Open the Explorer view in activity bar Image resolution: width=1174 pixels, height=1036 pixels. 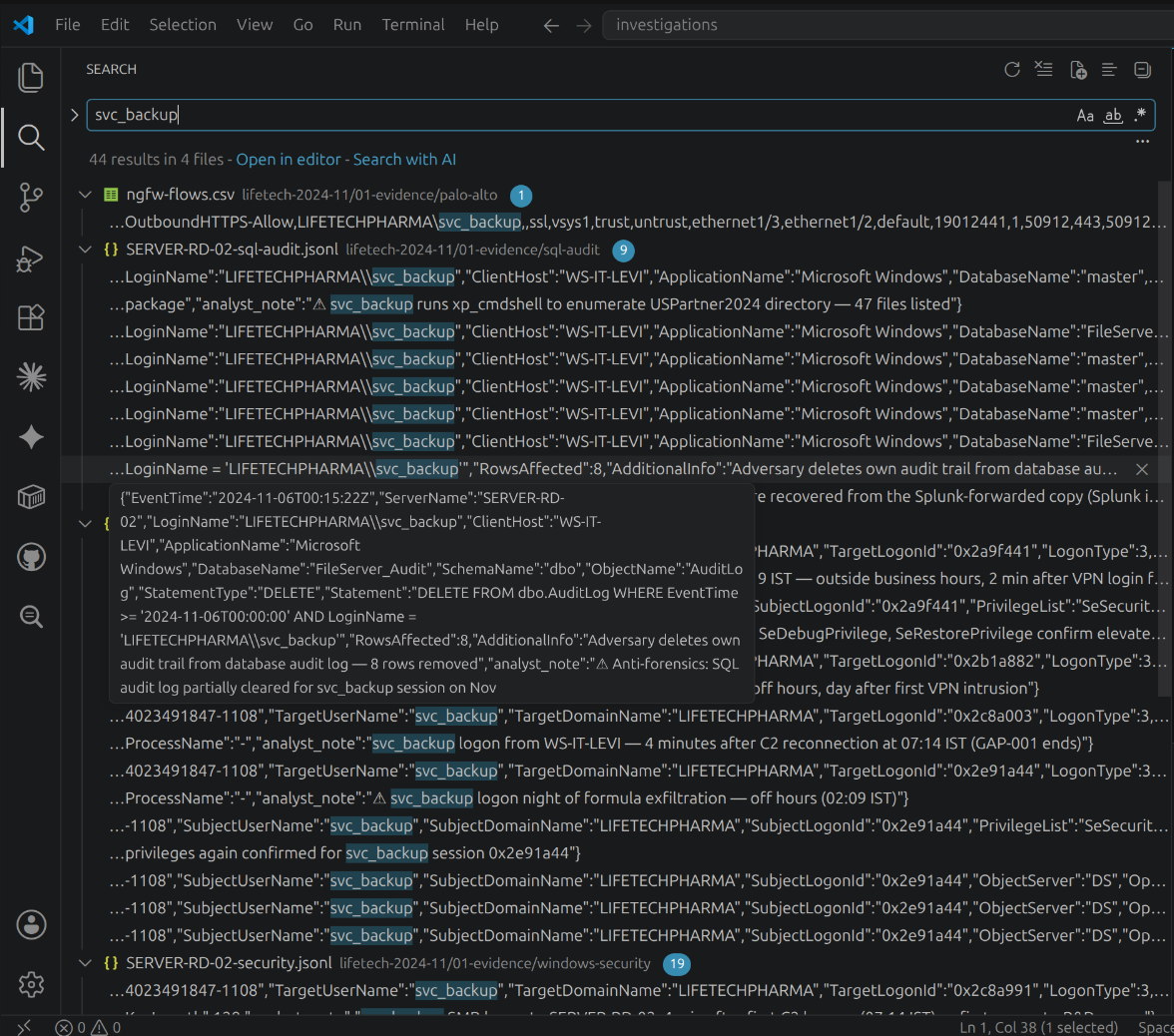31,78
